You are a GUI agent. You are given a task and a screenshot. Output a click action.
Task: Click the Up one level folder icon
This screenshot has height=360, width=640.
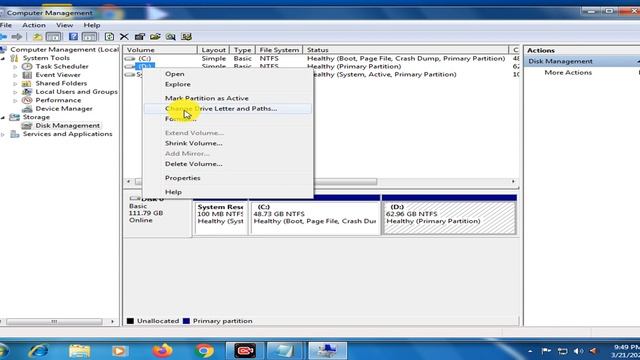coord(38,37)
